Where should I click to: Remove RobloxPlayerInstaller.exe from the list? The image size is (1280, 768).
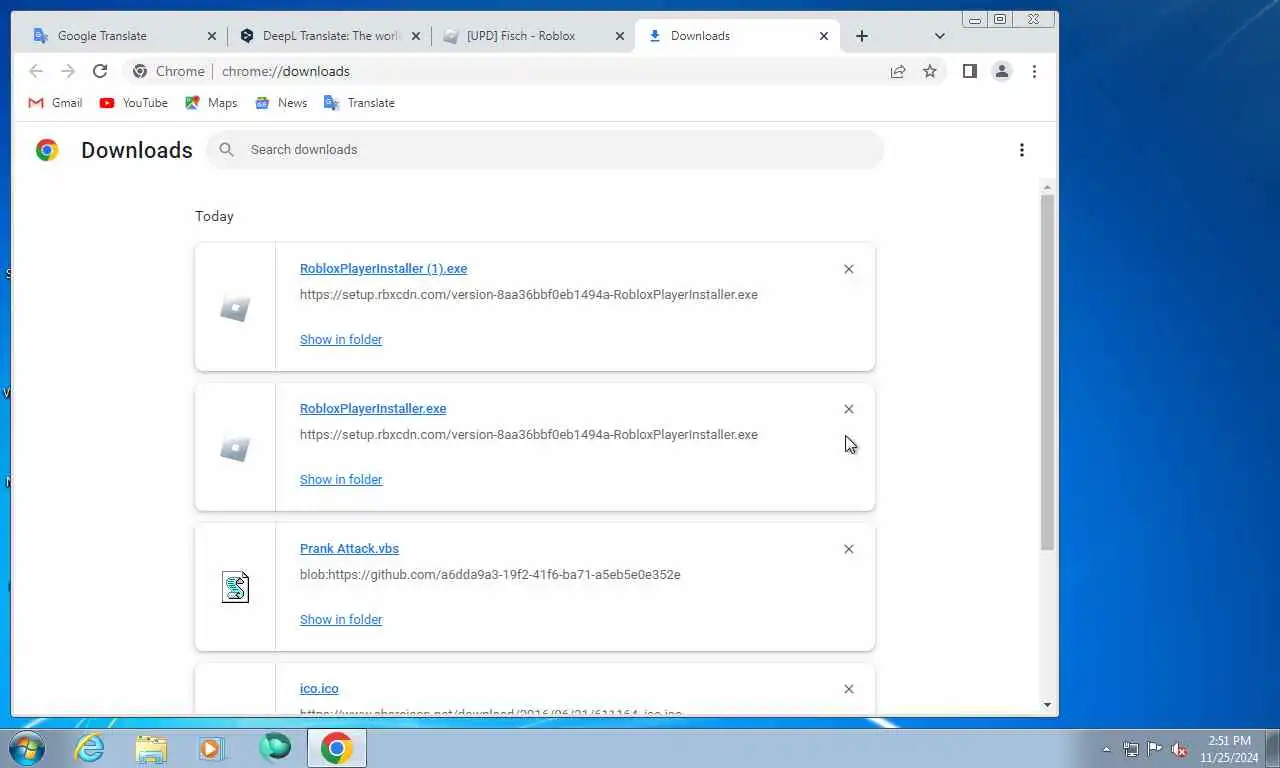(x=849, y=409)
